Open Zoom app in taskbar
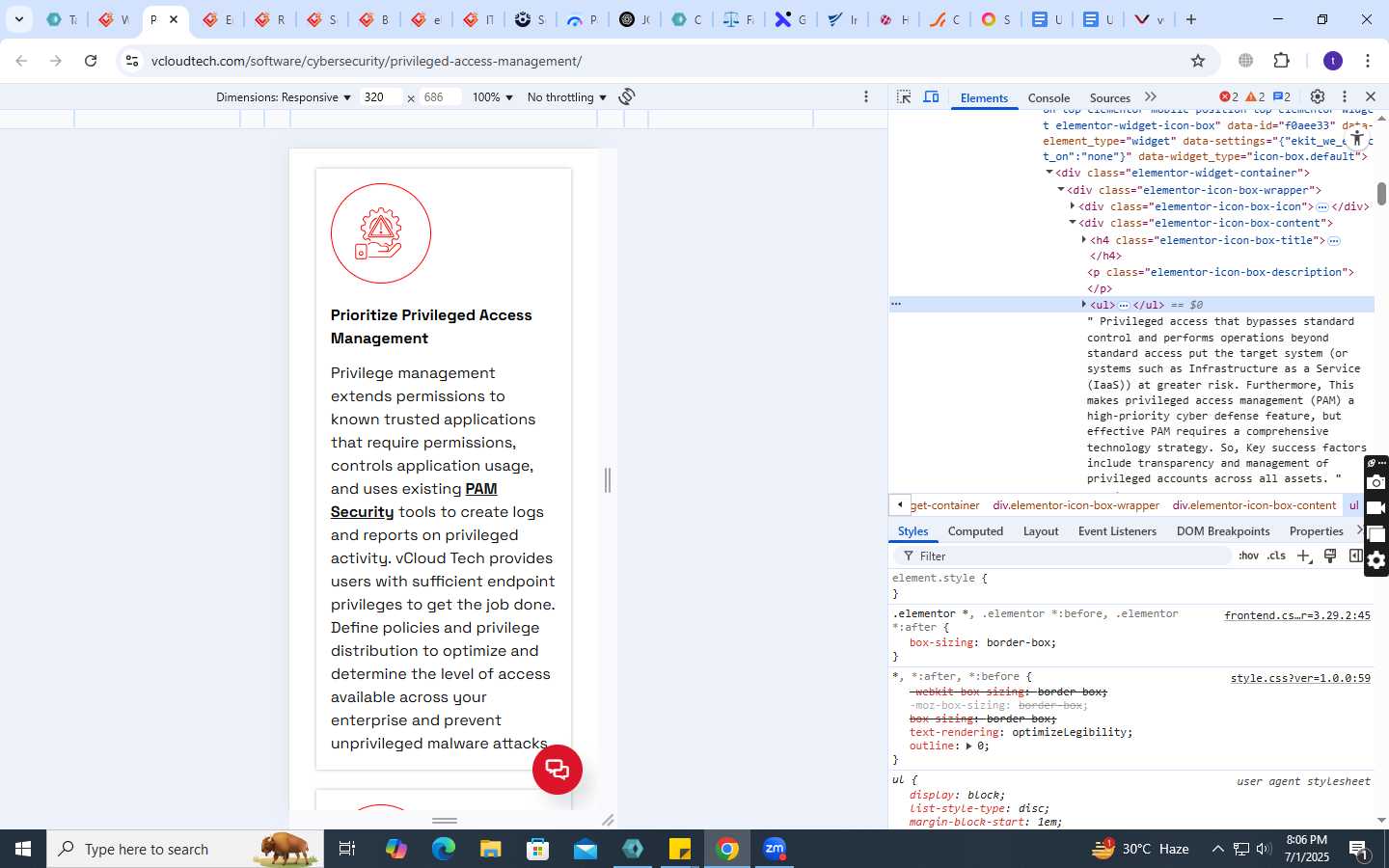Screen dimensions: 1389x868 click(775, 849)
